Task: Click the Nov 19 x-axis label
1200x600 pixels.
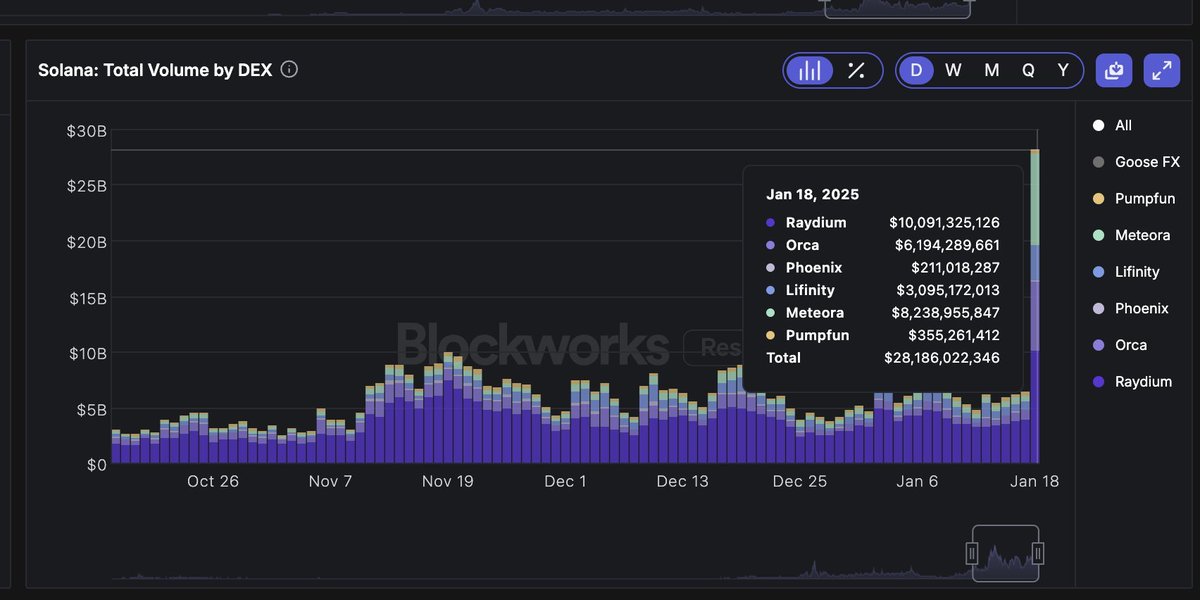Action: [448, 481]
